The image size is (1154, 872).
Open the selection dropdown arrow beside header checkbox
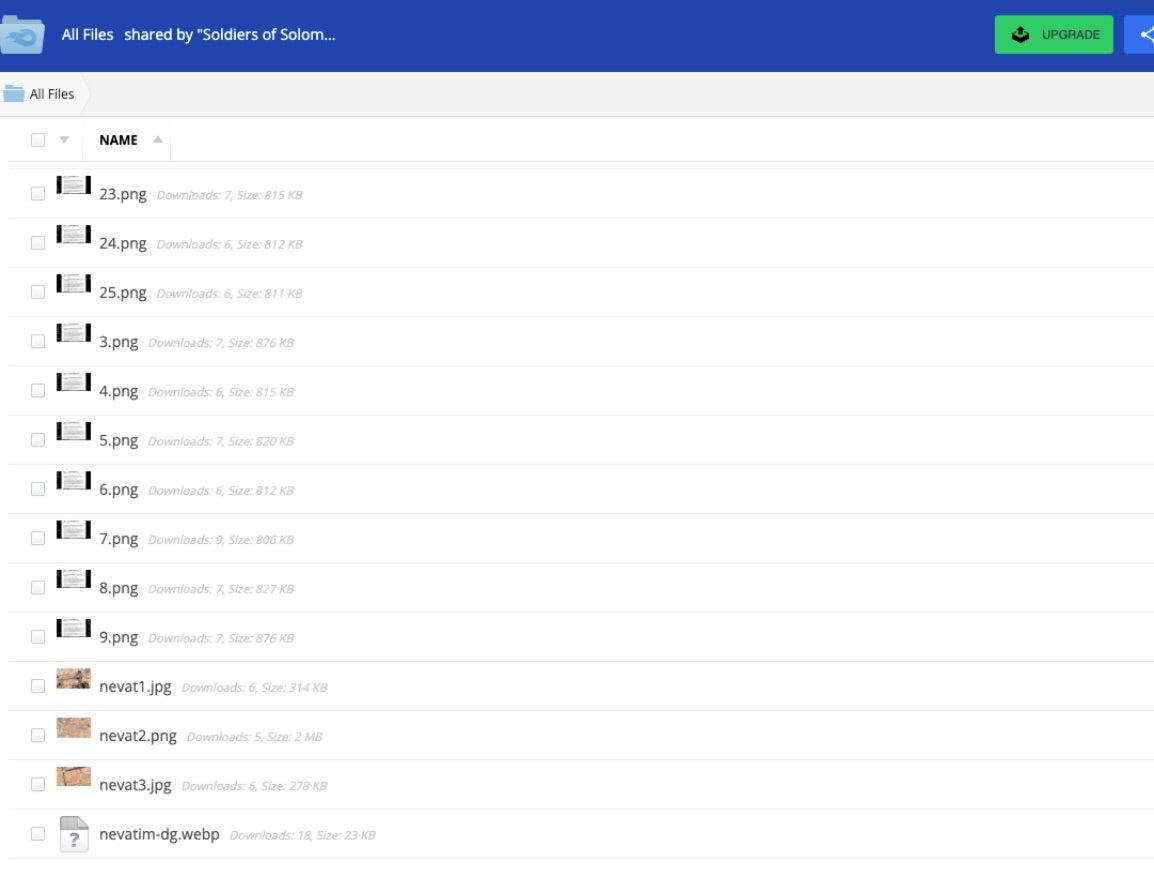(x=64, y=140)
